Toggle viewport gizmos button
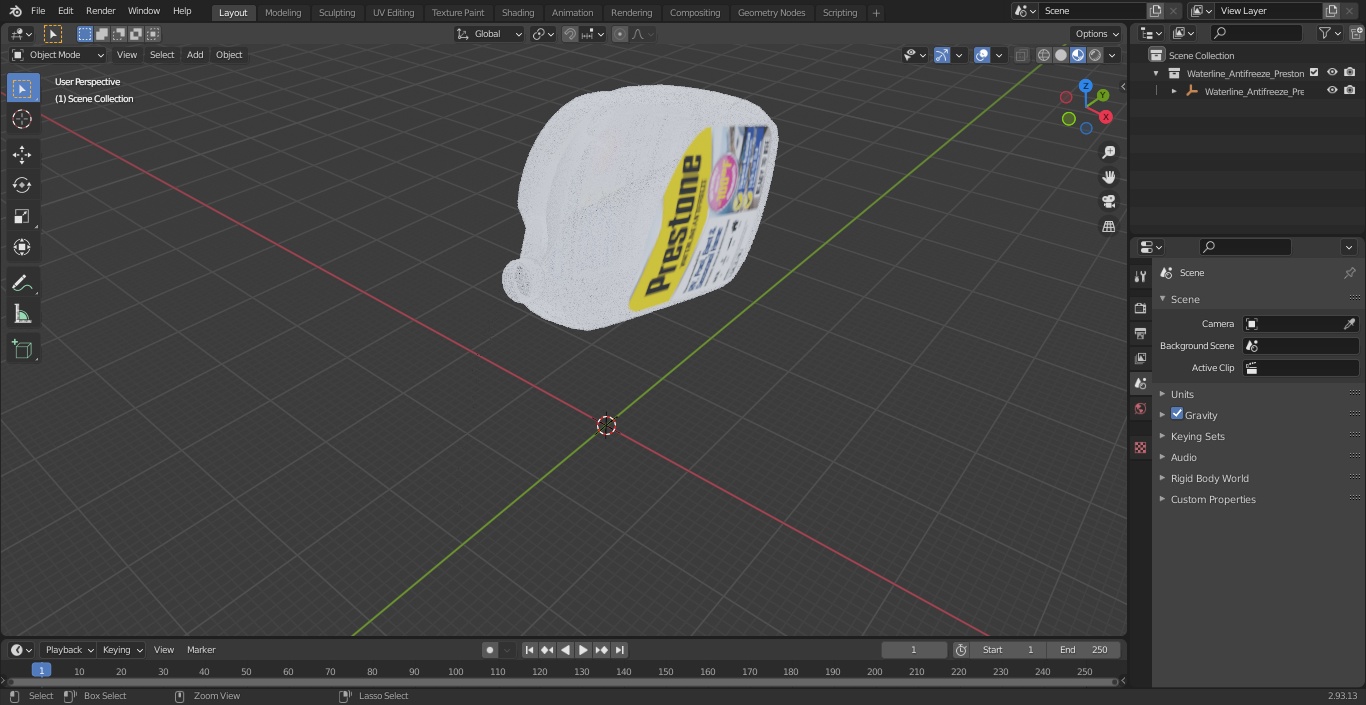This screenshot has height=705, width=1366. [942, 55]
